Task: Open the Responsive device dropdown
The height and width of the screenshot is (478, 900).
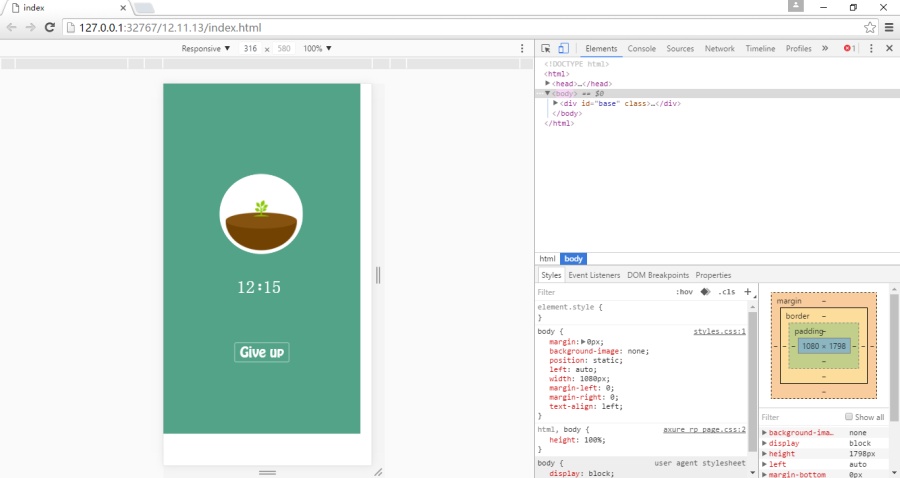Action: (205, 48)
